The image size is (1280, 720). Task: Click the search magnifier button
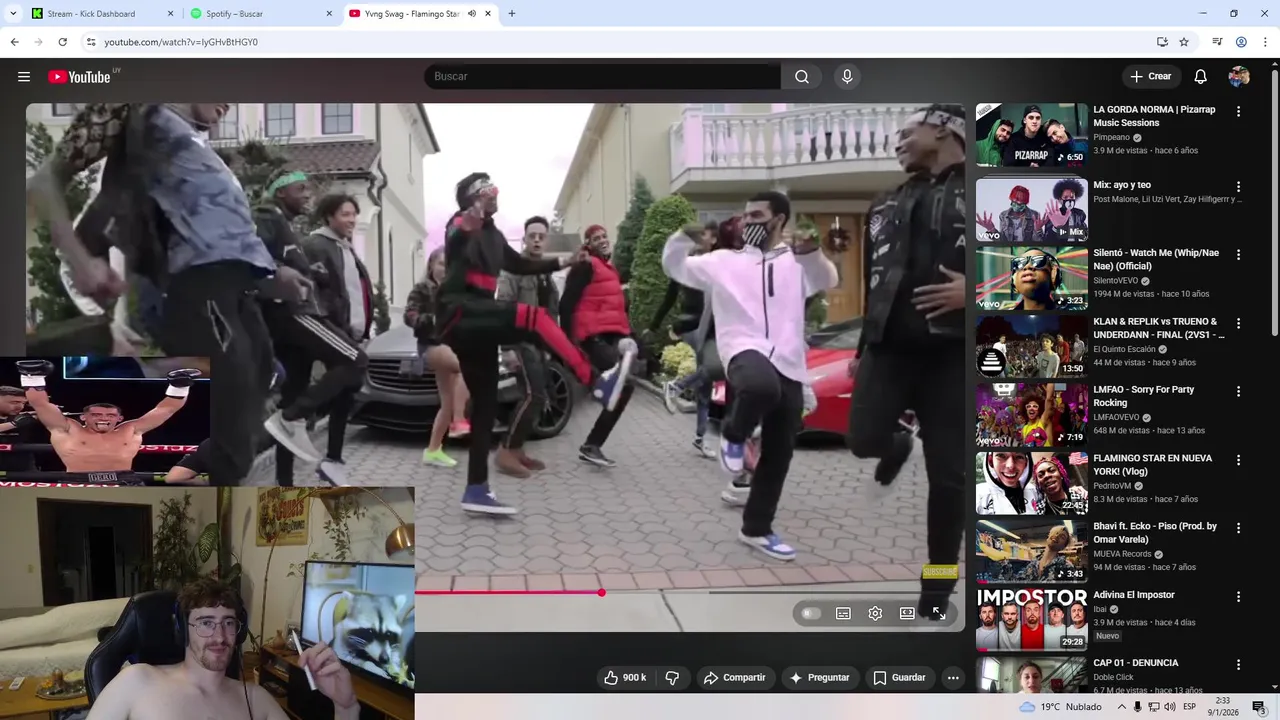(x=802, y=77)
